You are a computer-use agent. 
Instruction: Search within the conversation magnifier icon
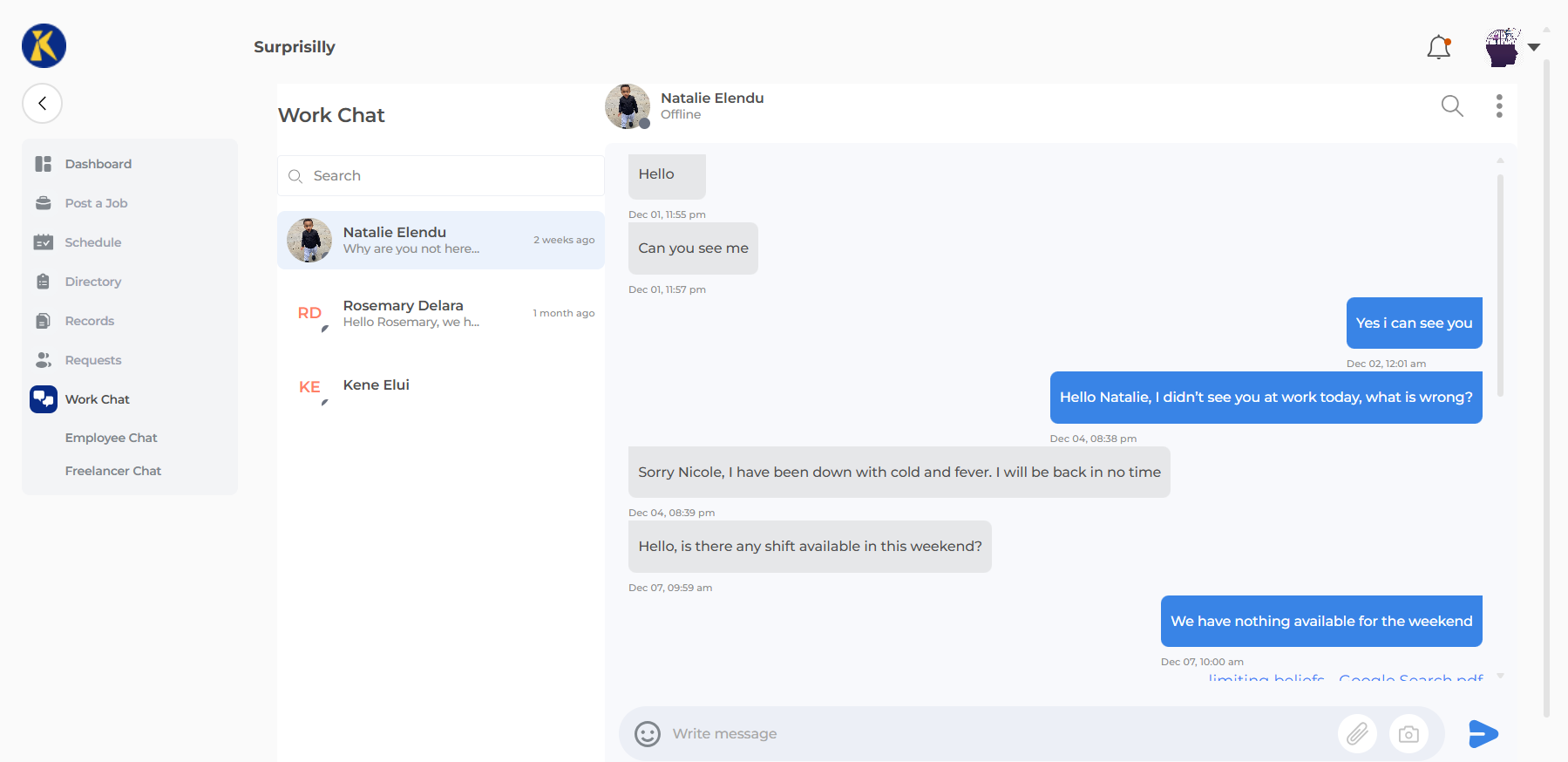[x=1452, y=105]
